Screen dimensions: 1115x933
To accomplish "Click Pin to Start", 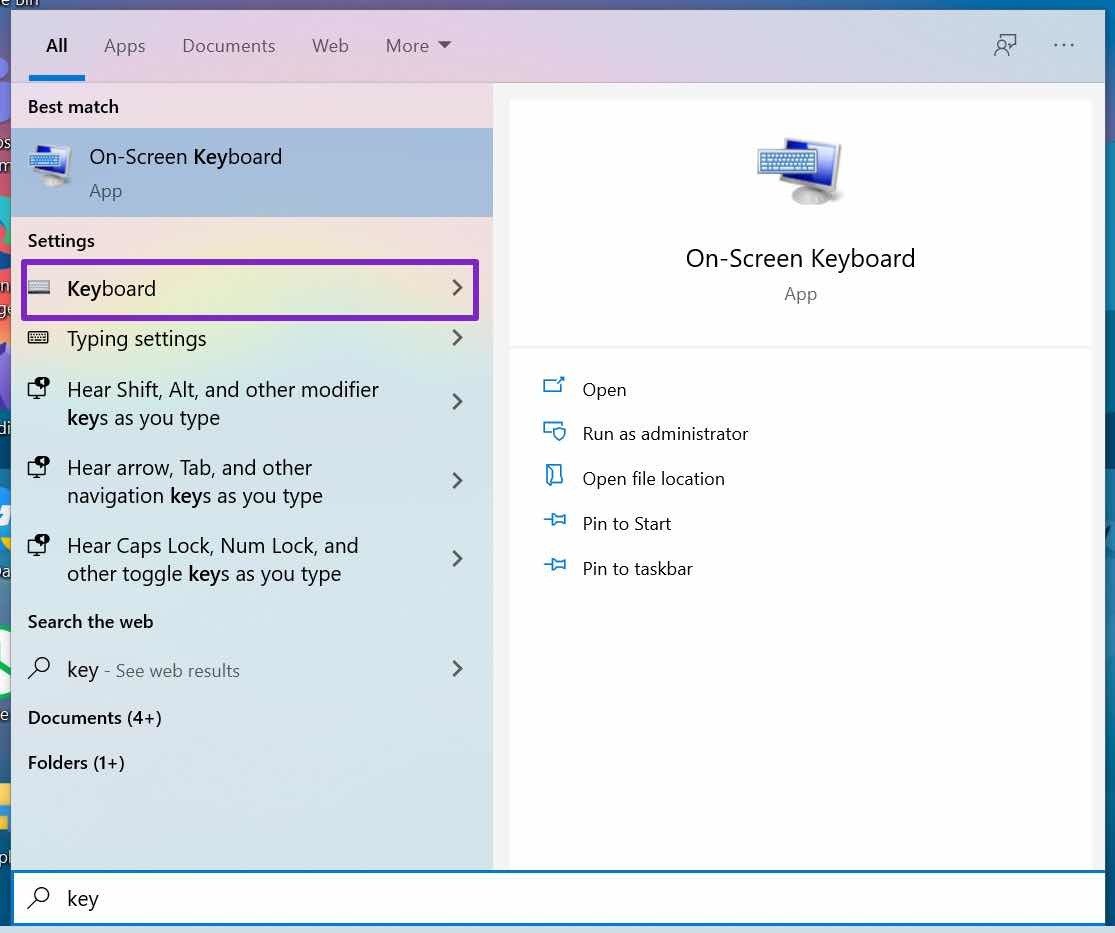I will pyautogui.click(x=626, y=524).
